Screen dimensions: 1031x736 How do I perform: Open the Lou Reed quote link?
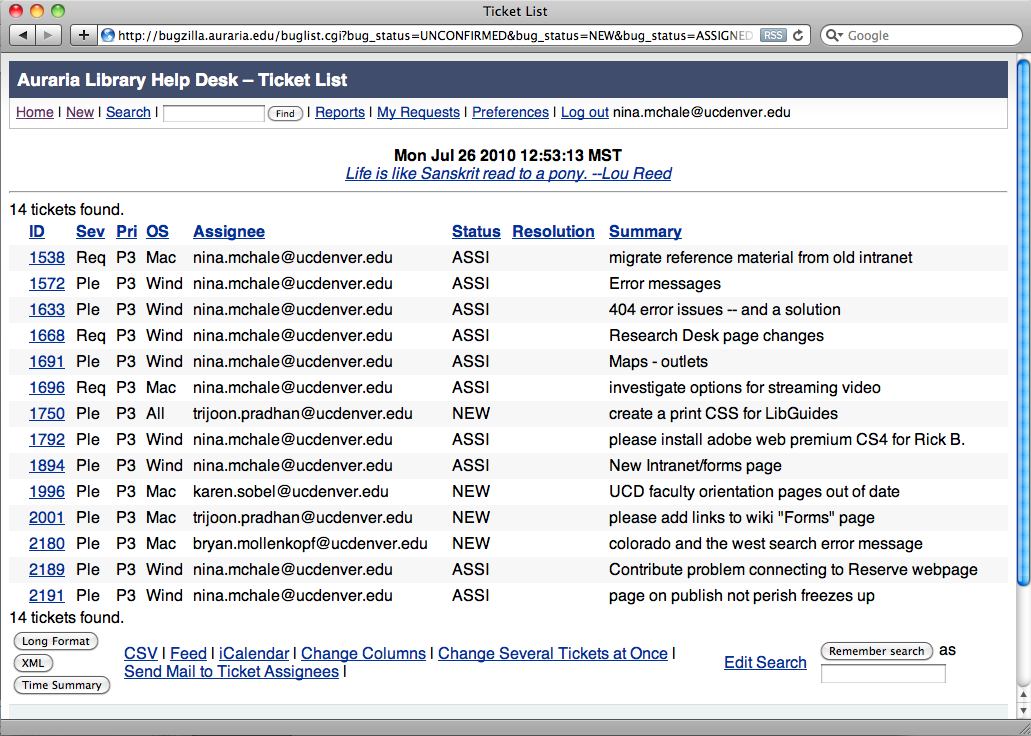point(508,174)
